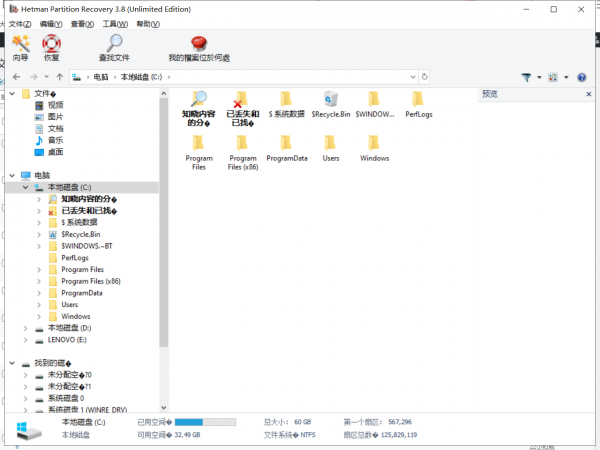
Task: Collapse the 找到的磁 found disks section
Action: pos(12,363)
